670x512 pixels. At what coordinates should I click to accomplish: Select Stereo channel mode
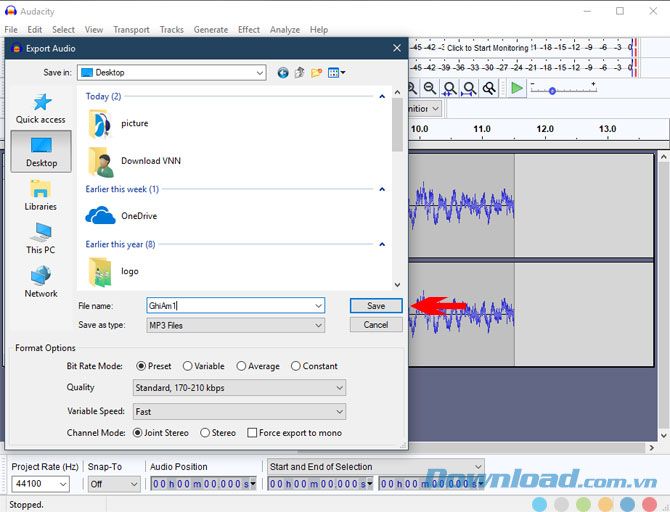(x=218, y=433)
